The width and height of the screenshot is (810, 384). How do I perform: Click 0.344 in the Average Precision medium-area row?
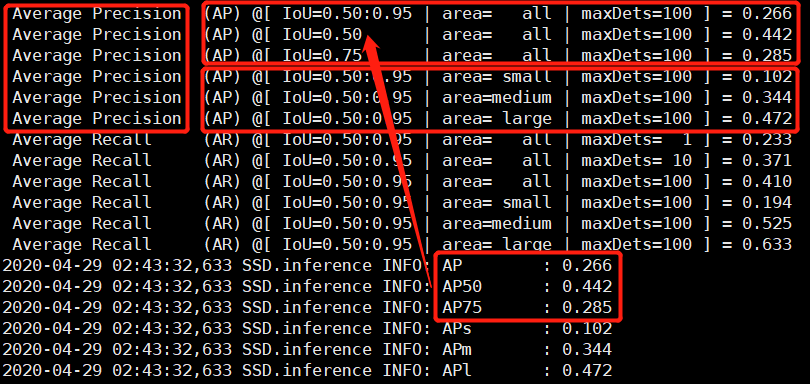point(767,98)
